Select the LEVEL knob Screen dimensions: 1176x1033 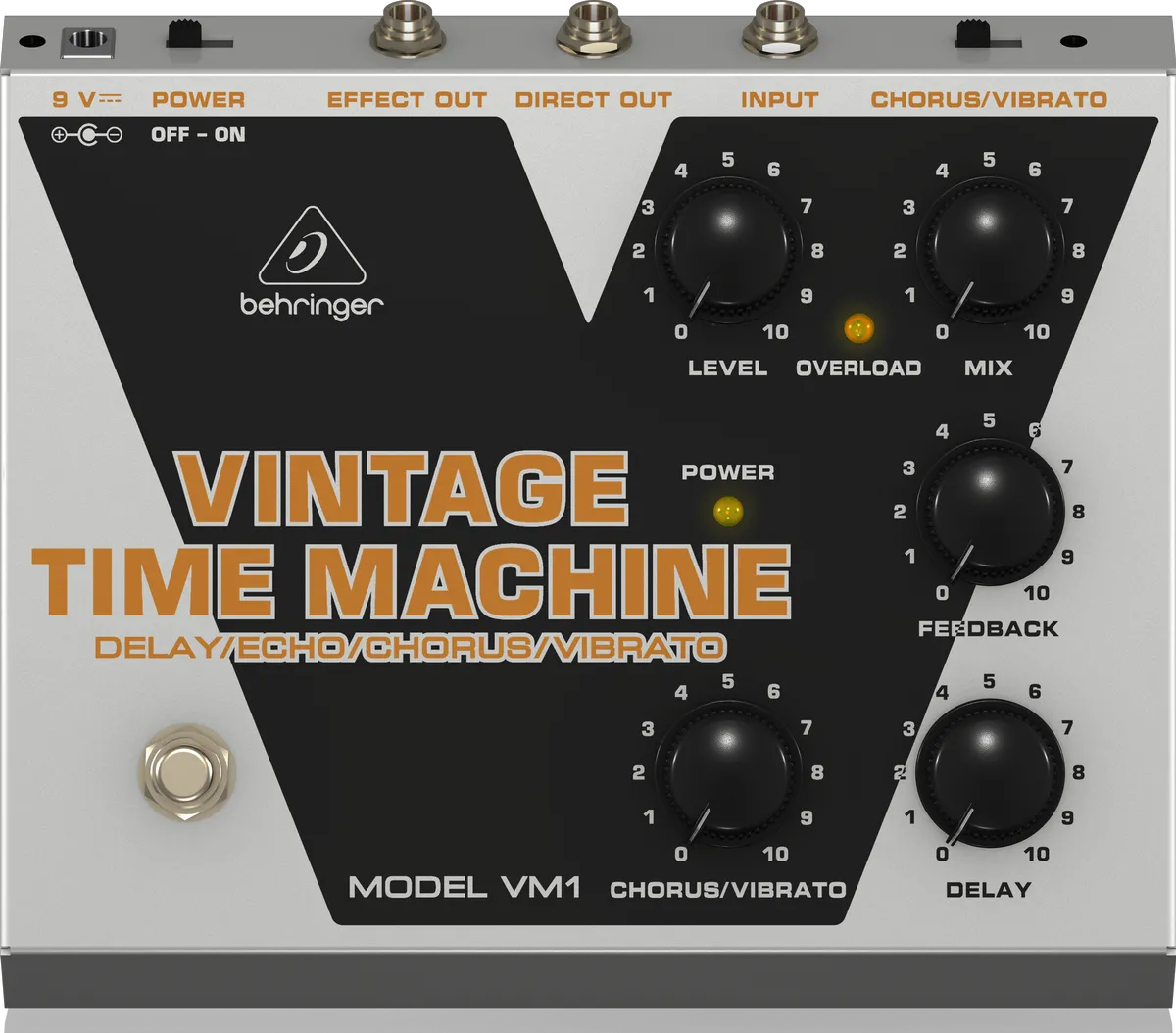[728, 250]
